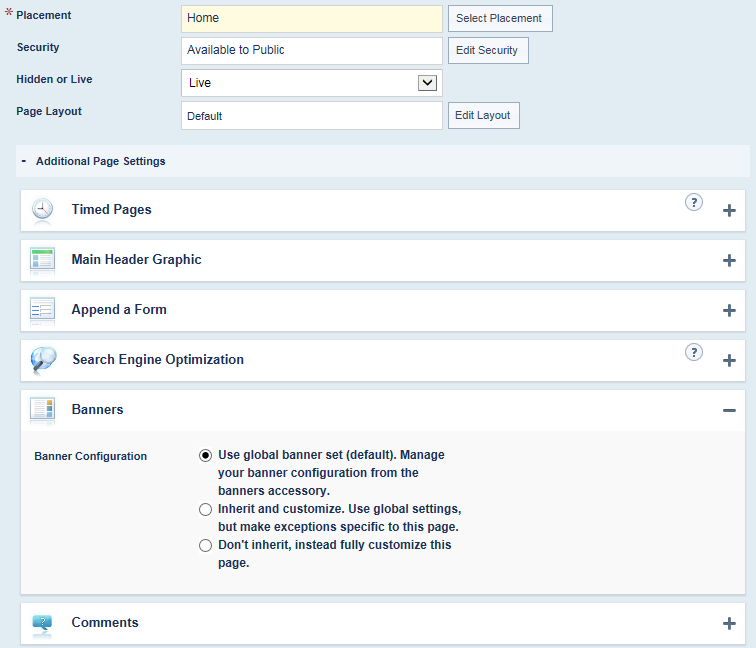Image resolution: width=756 pixels, height=648 pixels.
Task: Open help for Timed Pages
Action: click(694, 202)
